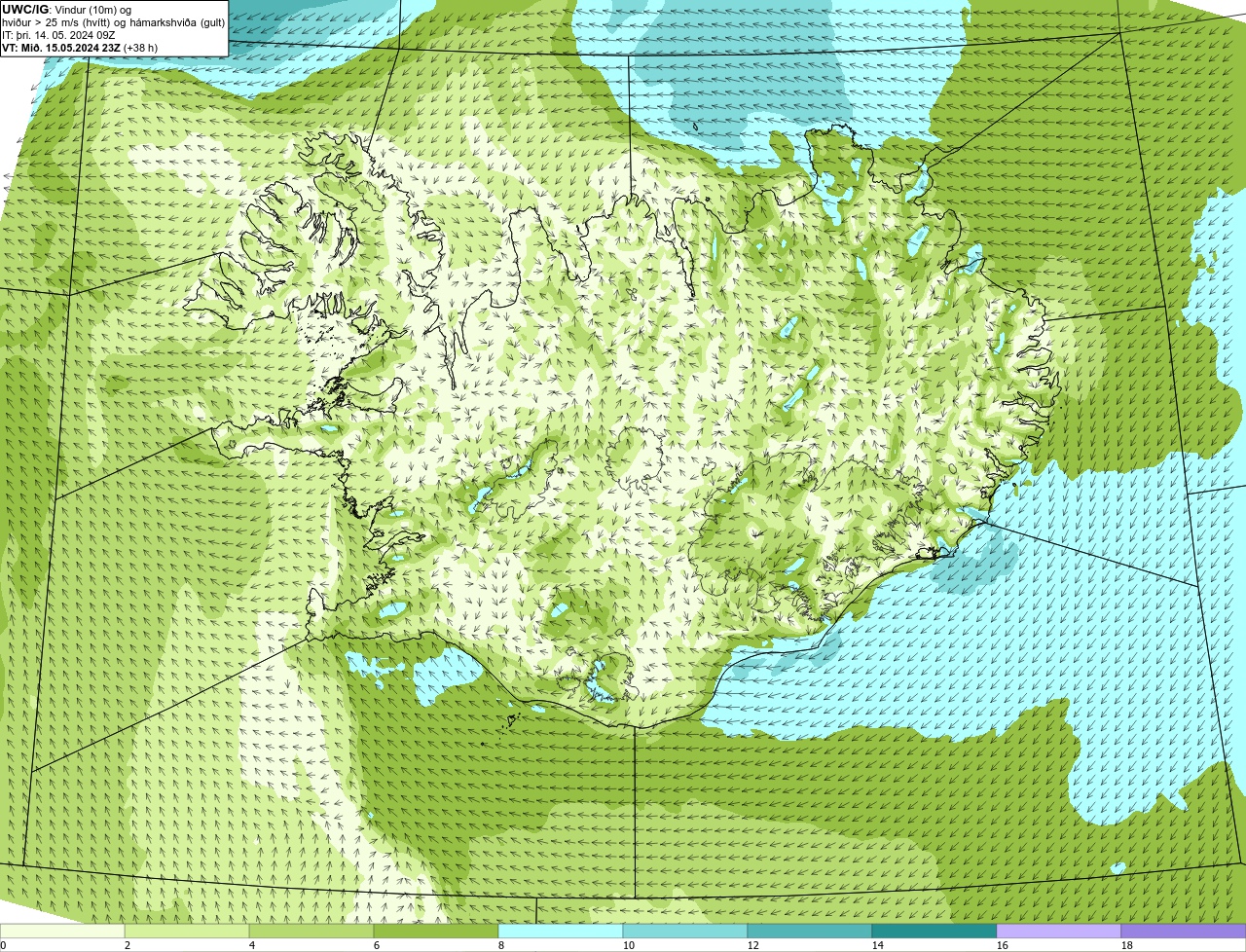Click the purple legend swatch above 18 m/s
Image resolution: width=1246 pixels, height=952 pixels.
point(1184,931)
